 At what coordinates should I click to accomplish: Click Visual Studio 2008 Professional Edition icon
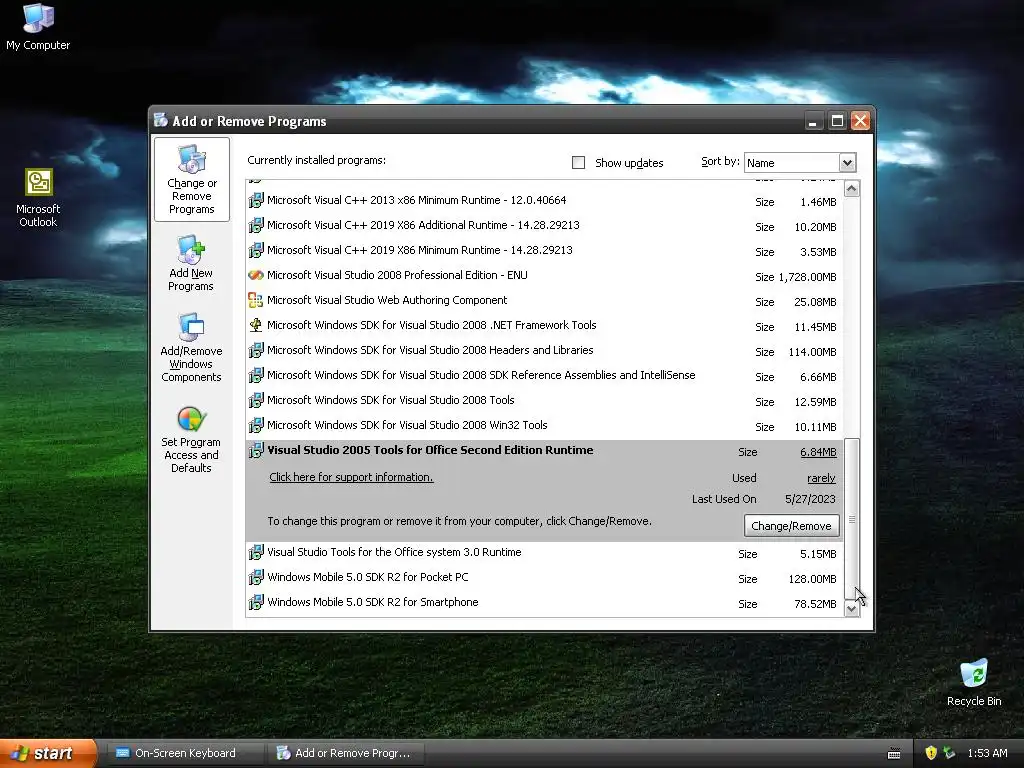coord(256,276)
